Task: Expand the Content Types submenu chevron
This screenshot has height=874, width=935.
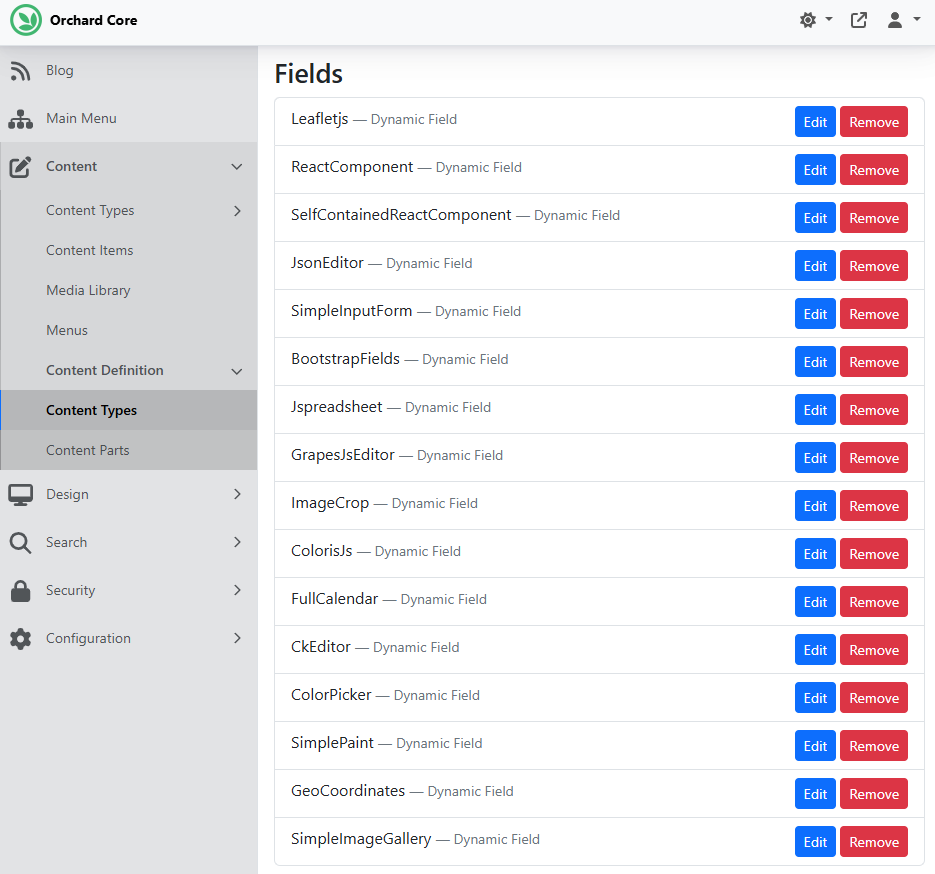Action: (237, 211)
